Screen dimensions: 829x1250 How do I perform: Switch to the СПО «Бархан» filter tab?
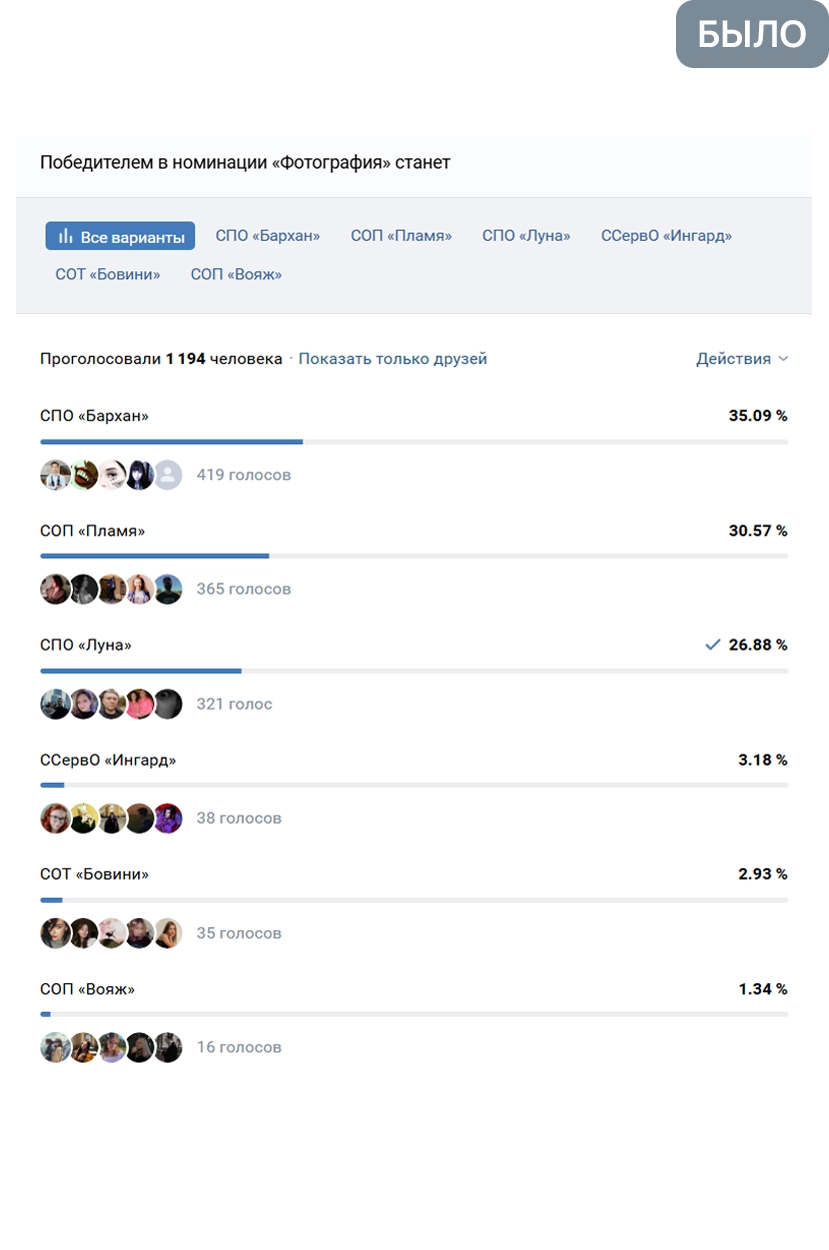tap(268, 236)
